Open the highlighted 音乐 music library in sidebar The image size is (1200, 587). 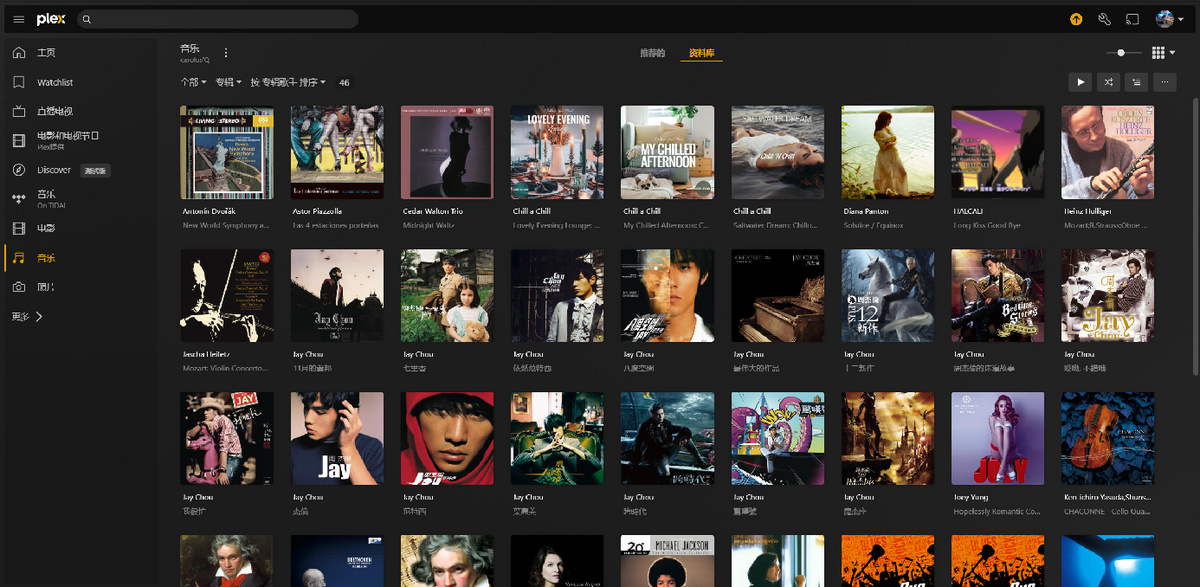tap(46, 258)
